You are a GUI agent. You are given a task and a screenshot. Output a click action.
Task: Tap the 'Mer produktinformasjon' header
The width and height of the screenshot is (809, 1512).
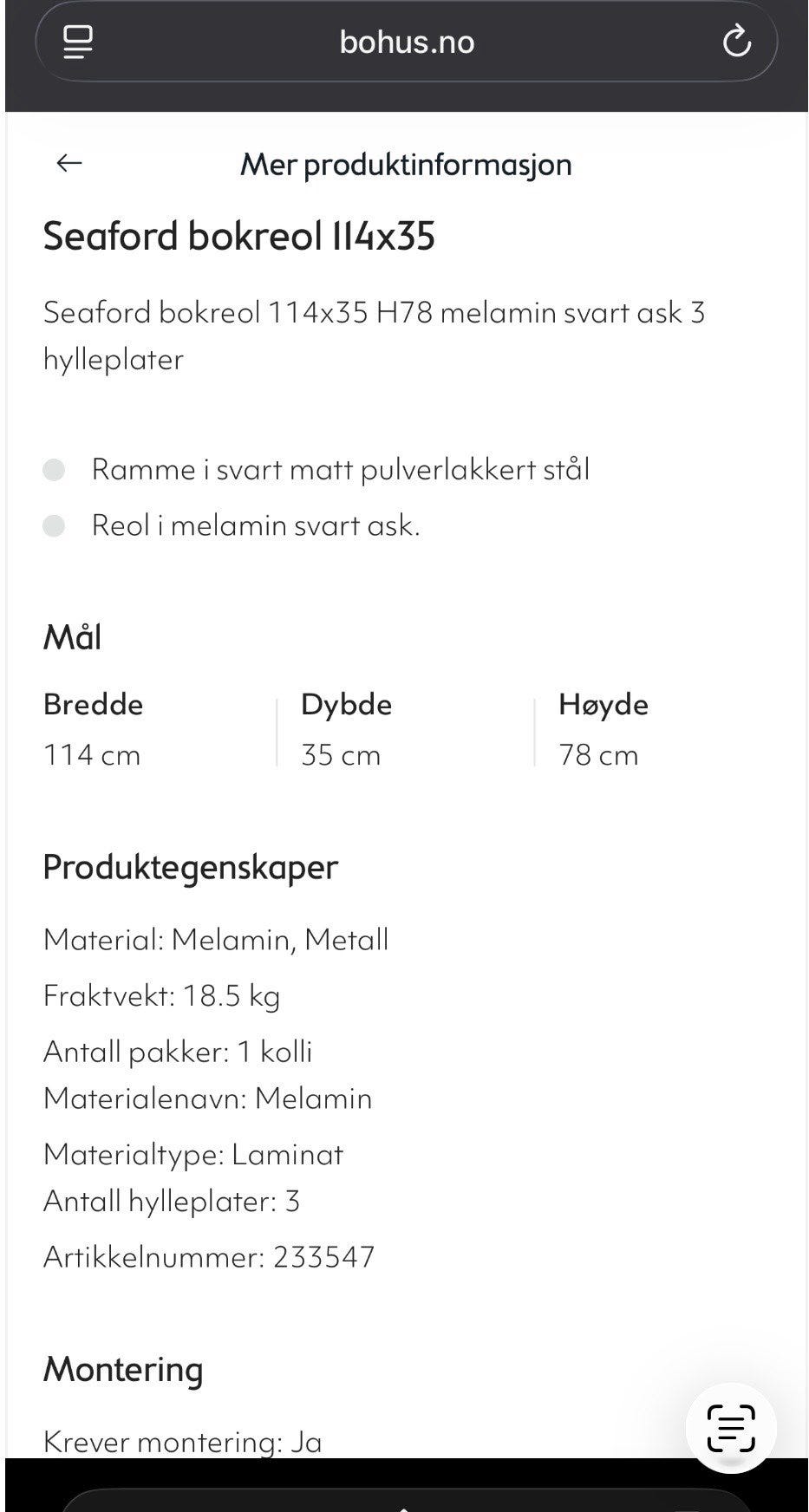tap(405, 165)
